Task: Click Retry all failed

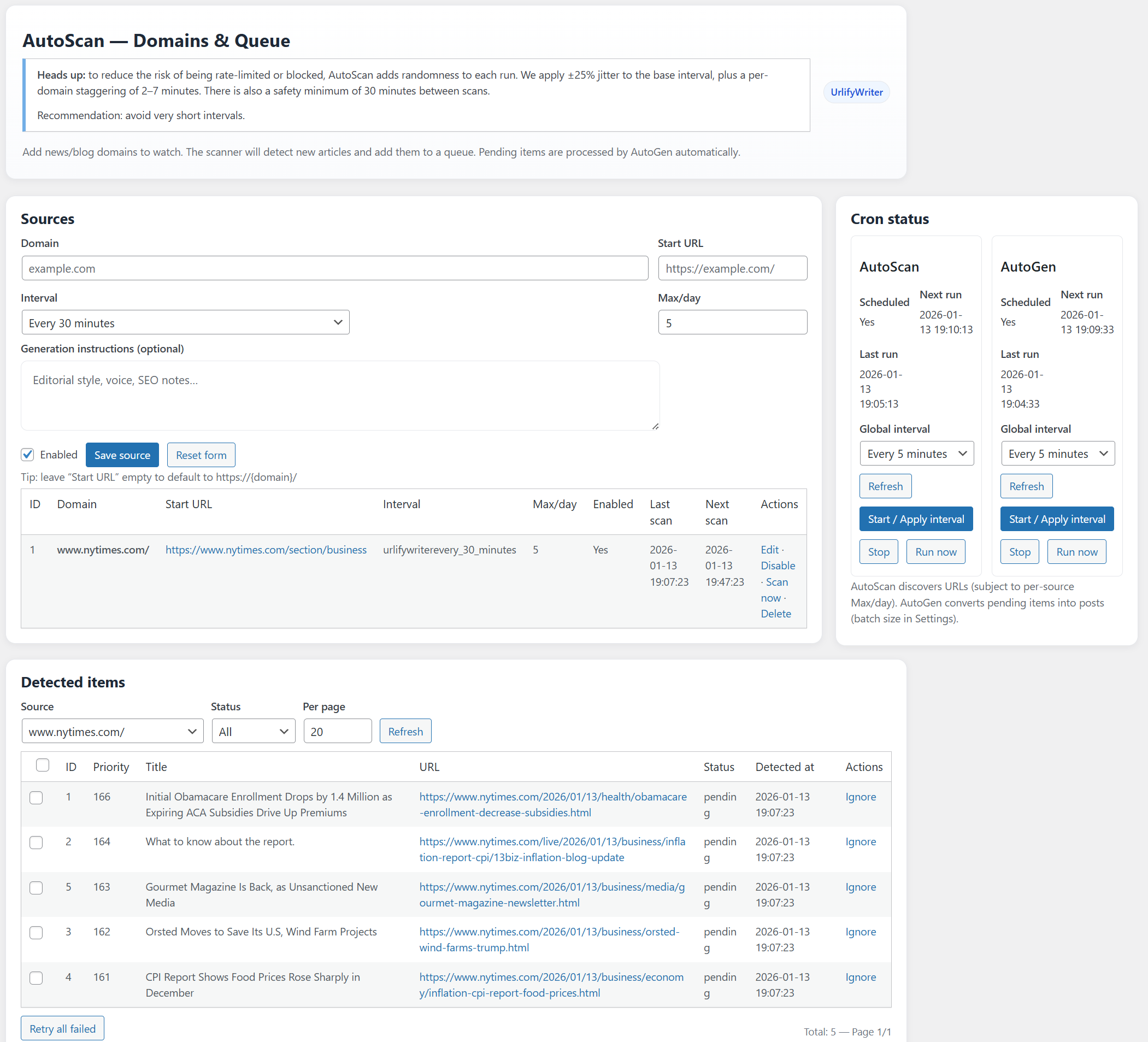Action: 62,1028
